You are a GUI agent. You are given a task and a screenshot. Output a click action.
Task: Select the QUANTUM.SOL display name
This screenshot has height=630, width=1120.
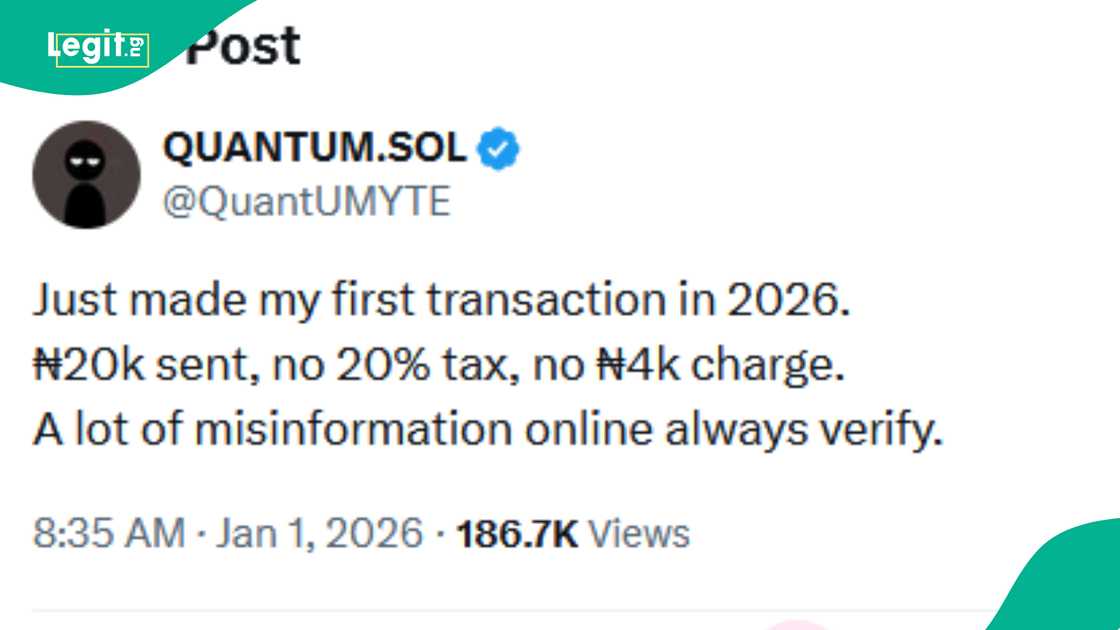(315, 147)
